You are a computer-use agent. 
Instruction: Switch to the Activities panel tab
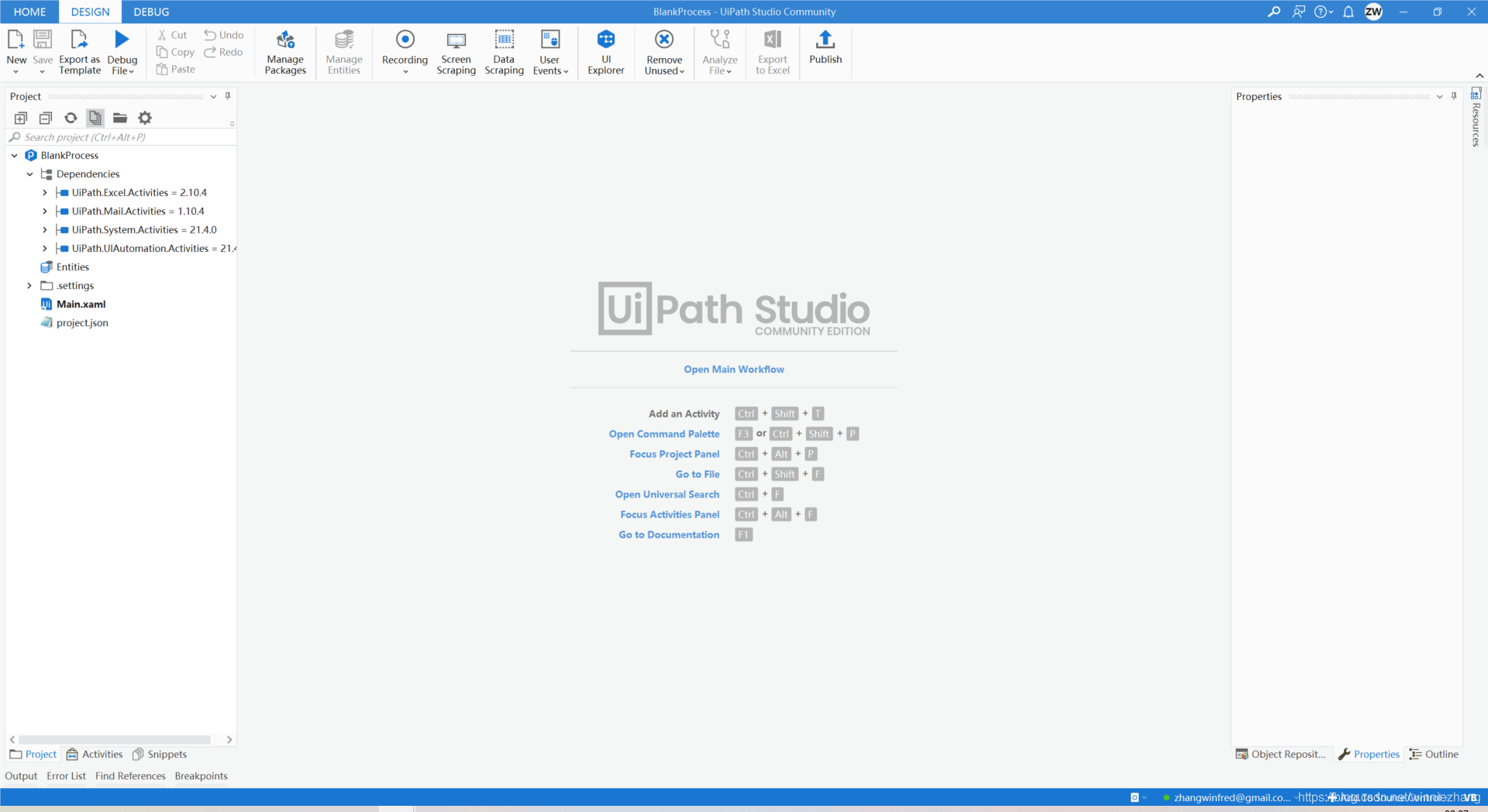click(95, 755)
